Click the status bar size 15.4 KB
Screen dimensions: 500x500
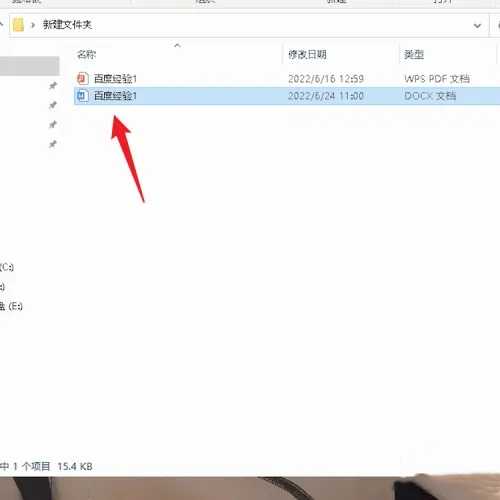75,466
